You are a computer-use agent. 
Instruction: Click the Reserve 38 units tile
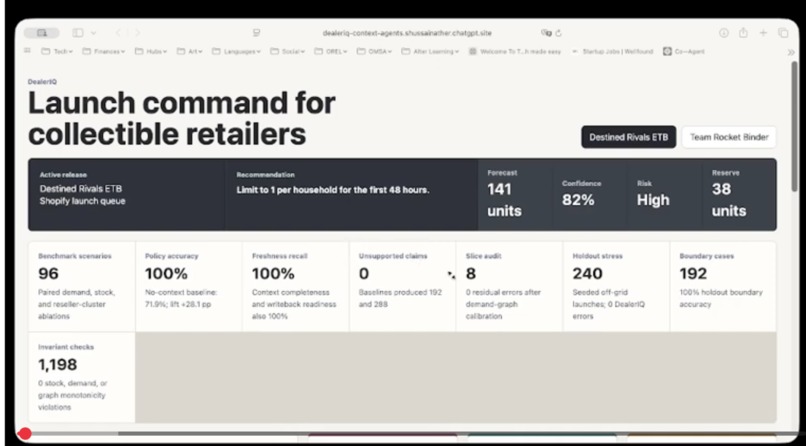tap(739, 194)
